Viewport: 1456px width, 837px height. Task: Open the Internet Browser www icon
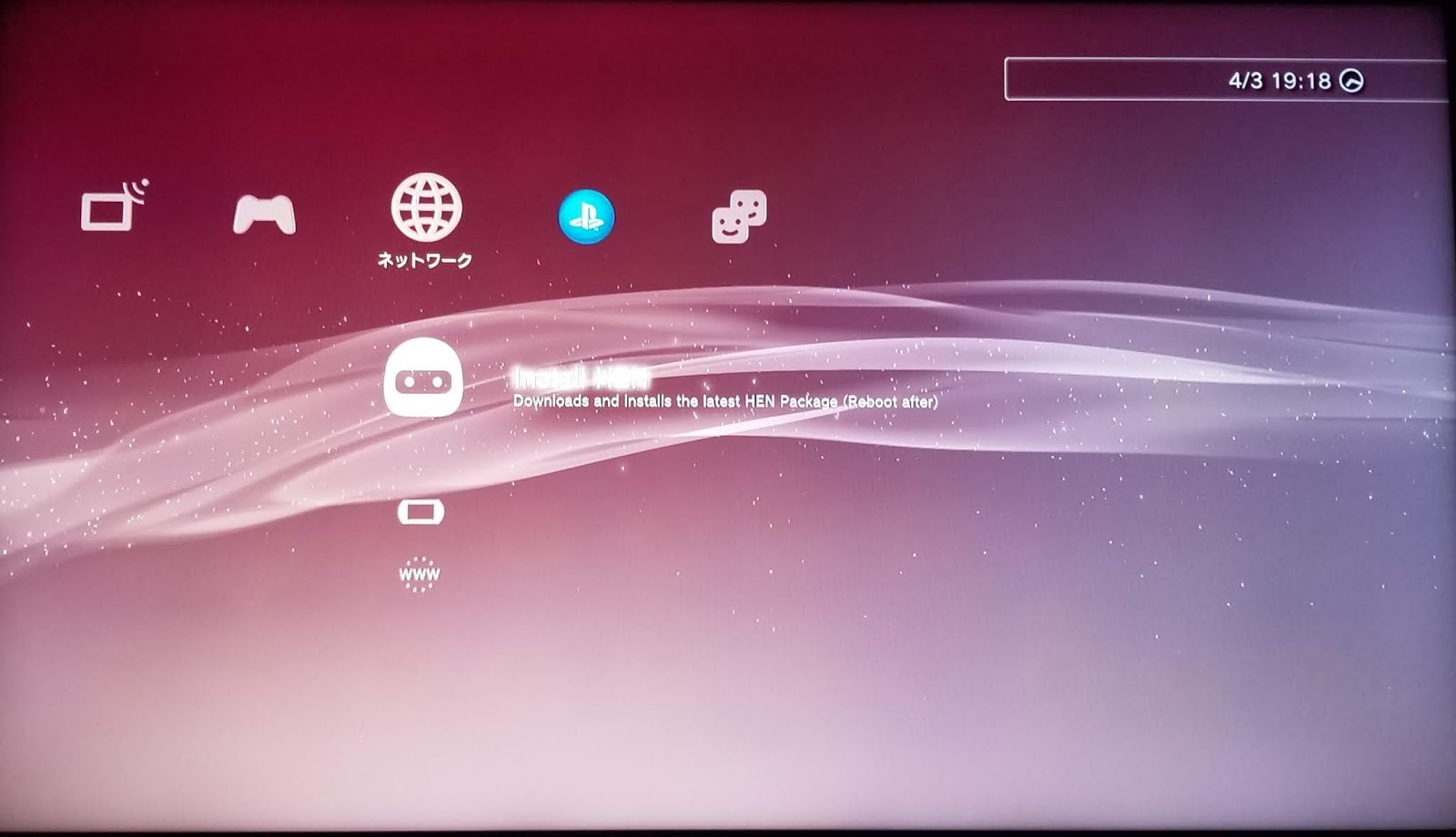(420, 574)
